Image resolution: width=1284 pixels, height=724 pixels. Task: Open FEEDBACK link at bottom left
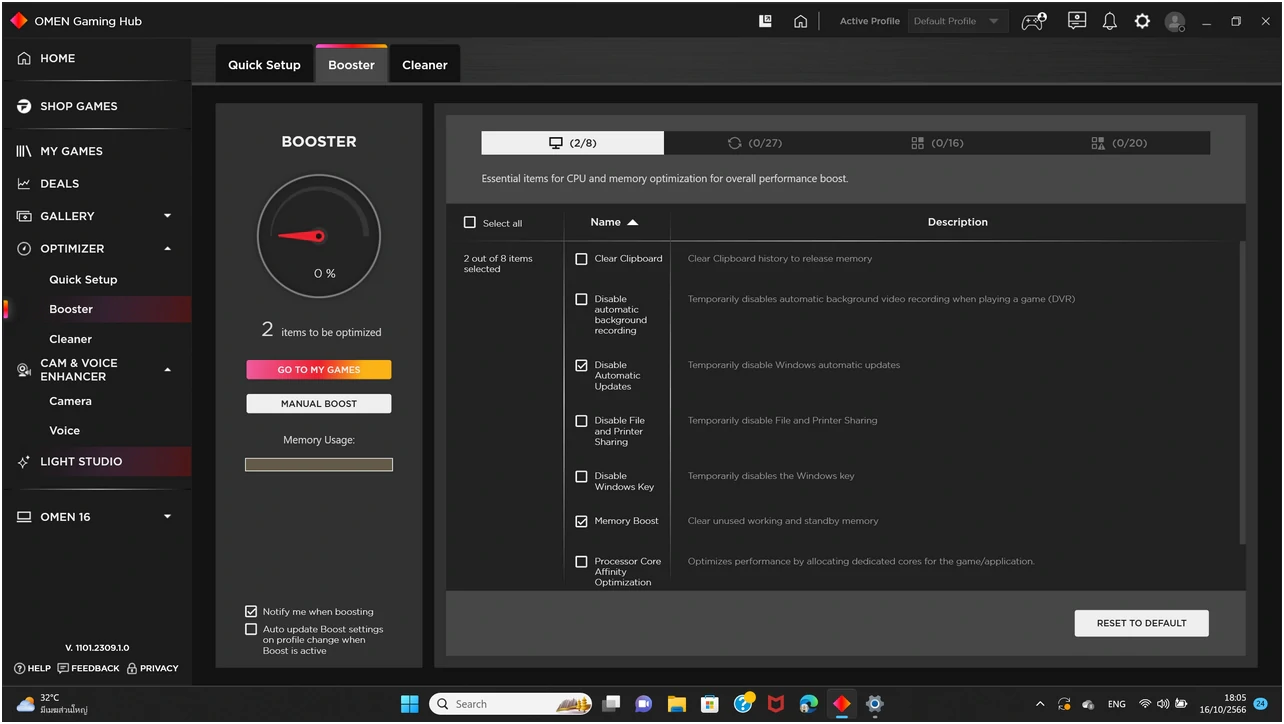pyautogui.click(x=89, y=668)
